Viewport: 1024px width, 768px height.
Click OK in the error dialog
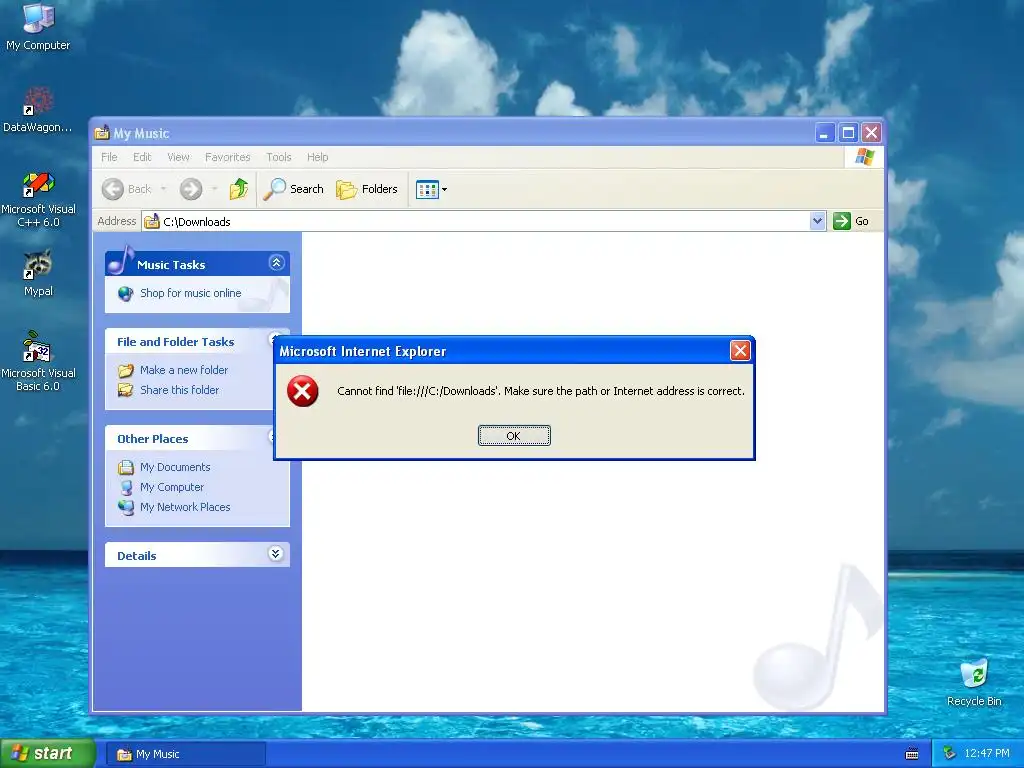click(x=514, y=436)
